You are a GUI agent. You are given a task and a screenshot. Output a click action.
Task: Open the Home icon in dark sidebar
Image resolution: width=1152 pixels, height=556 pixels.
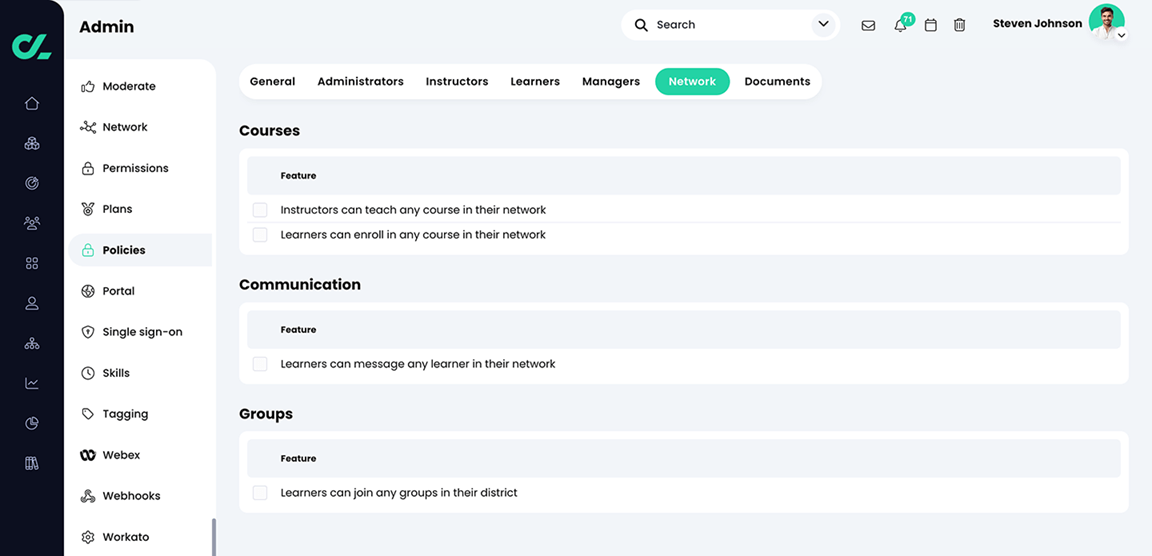click(x=32, y=104)
